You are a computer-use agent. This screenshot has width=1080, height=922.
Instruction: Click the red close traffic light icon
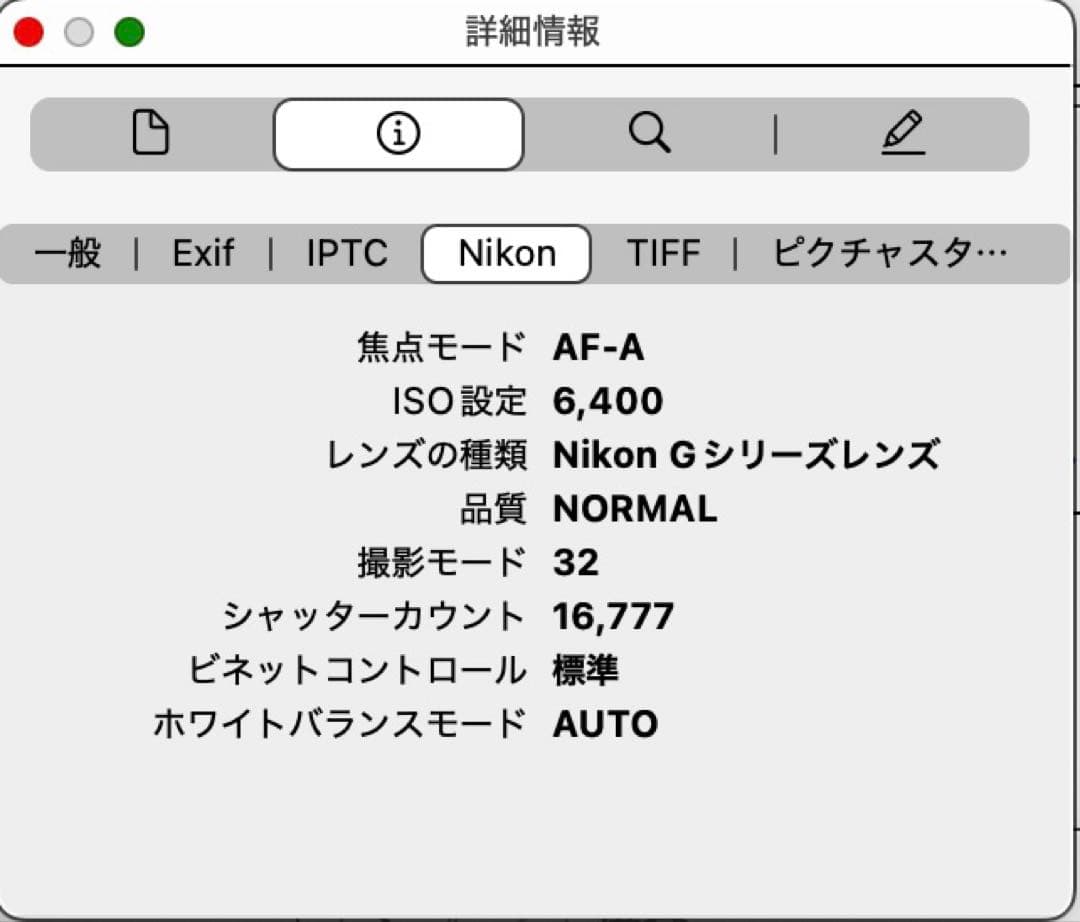(x=29, y=31)
